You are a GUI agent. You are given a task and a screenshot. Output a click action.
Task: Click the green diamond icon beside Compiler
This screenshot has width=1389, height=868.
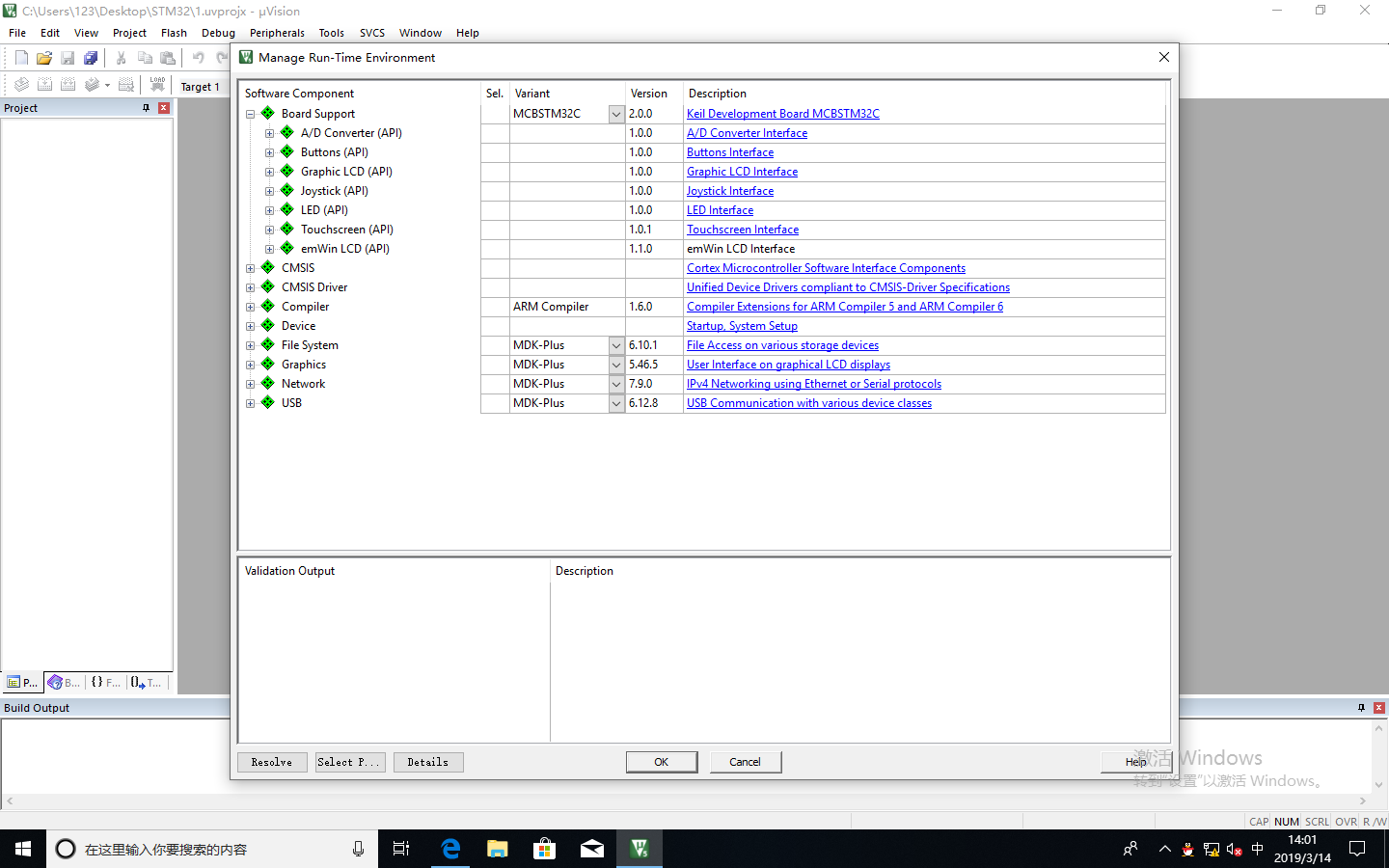pos(268,306)
